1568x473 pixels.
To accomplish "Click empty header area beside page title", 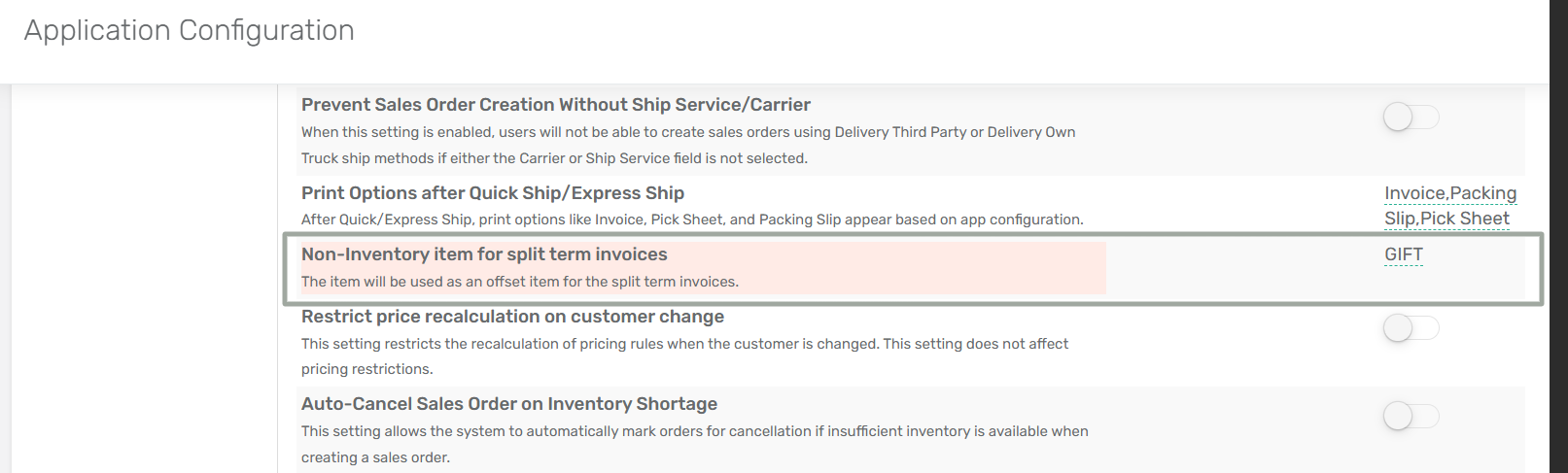I will pos(875,39).
